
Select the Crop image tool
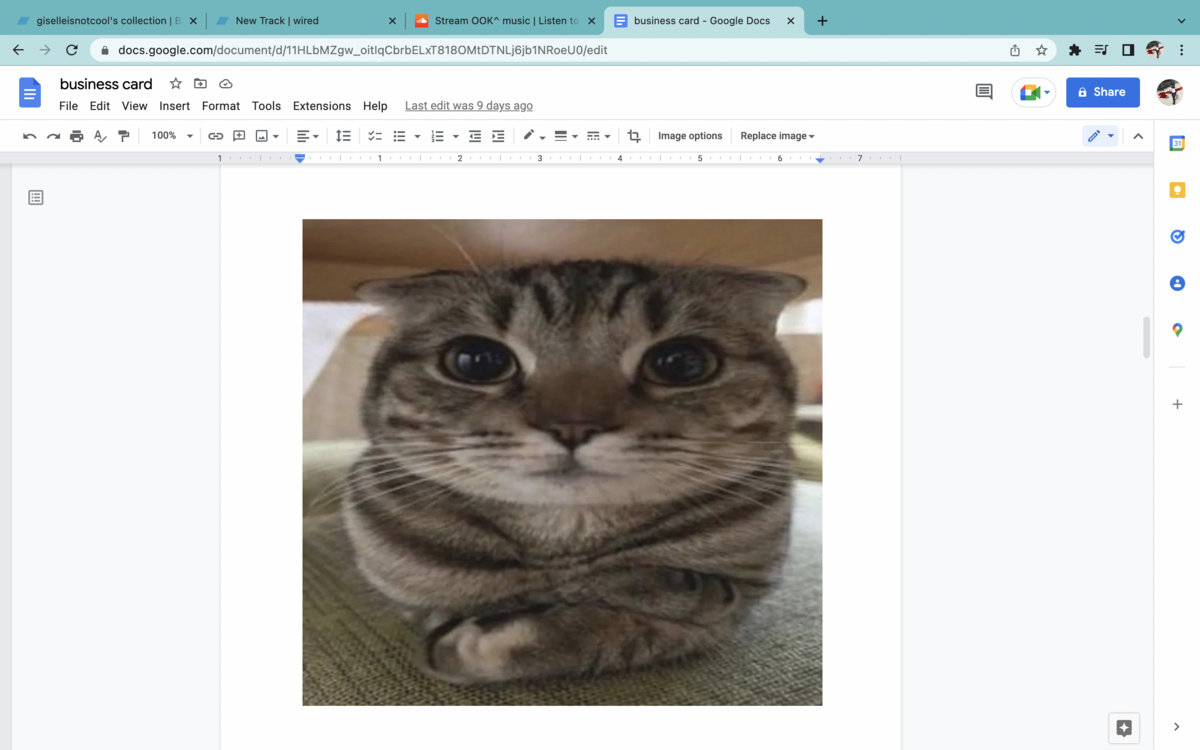pos(634,136)
